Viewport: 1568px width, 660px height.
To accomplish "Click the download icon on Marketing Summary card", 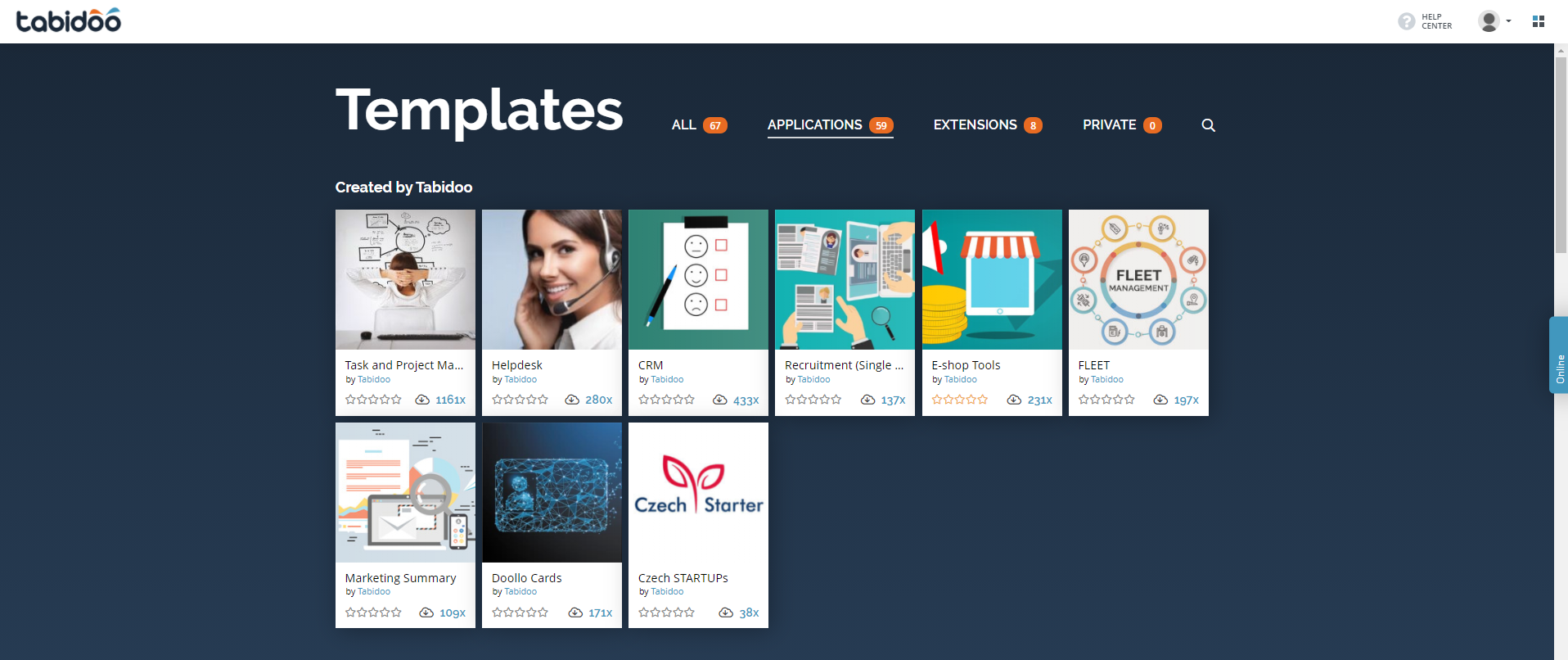I will [426, 613].
